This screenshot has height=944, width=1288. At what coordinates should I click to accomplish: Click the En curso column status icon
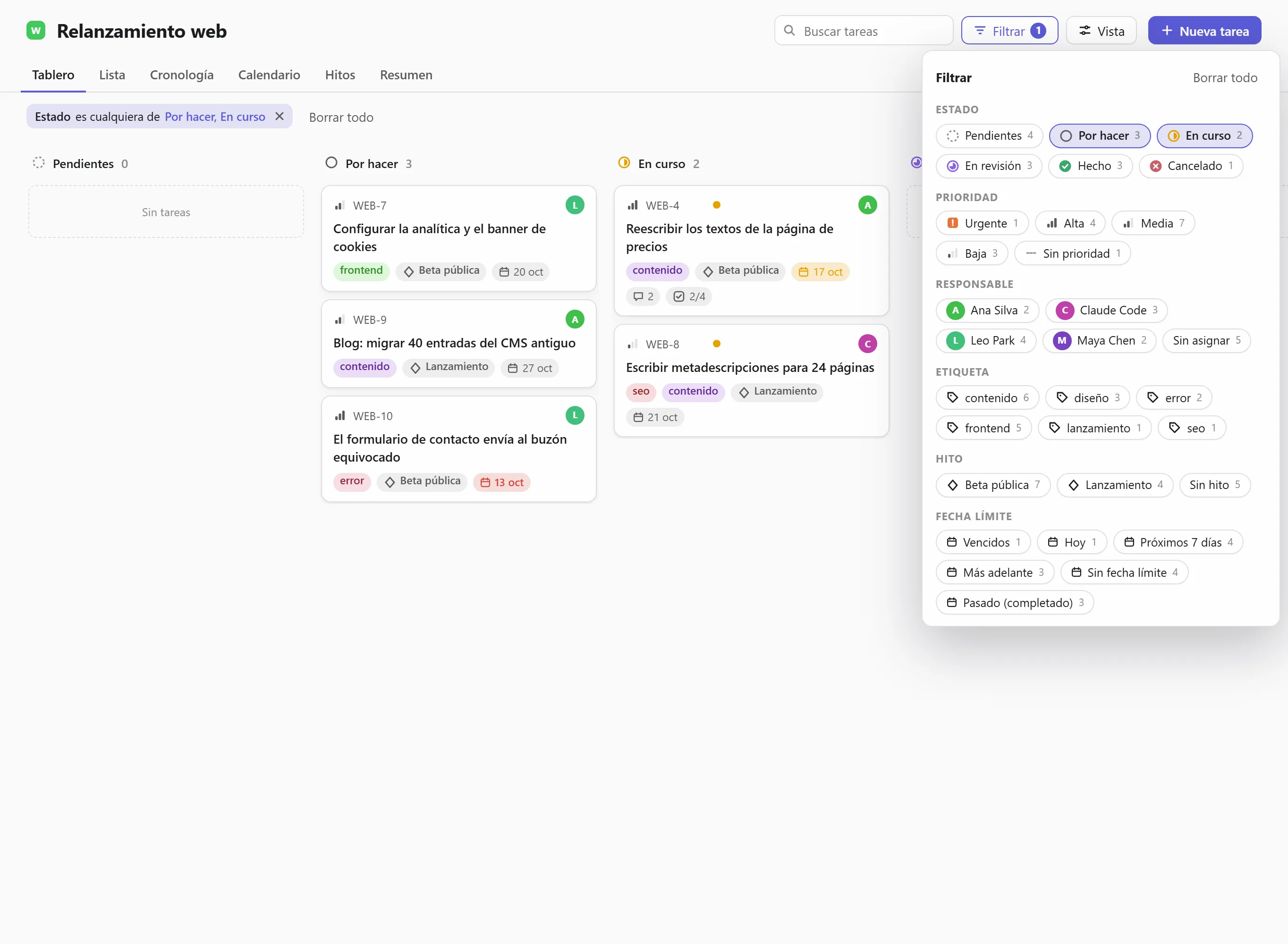click(x=624, y=163)
